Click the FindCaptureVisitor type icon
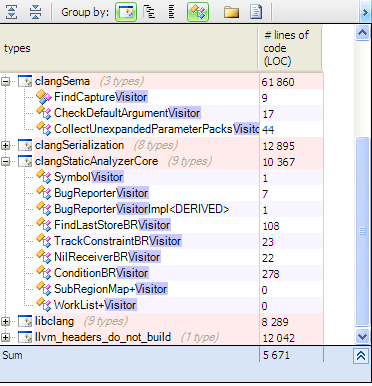Screen dimensions: 372x386 coord(44,97)
